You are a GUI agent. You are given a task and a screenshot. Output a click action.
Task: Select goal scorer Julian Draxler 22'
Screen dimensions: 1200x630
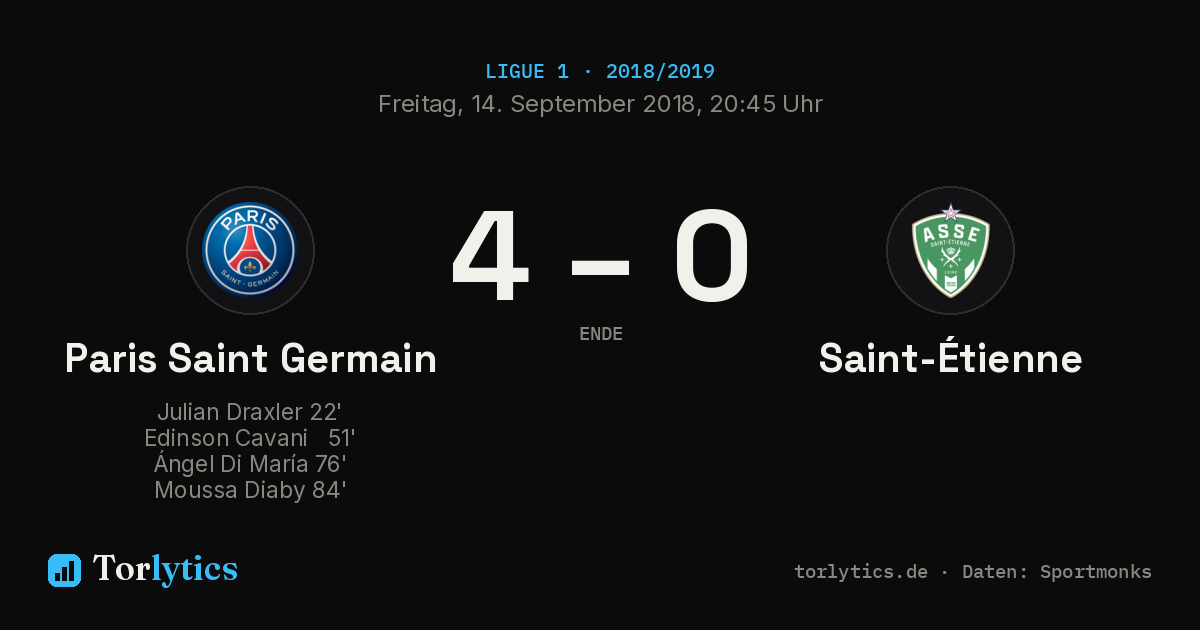pos(250,412)
